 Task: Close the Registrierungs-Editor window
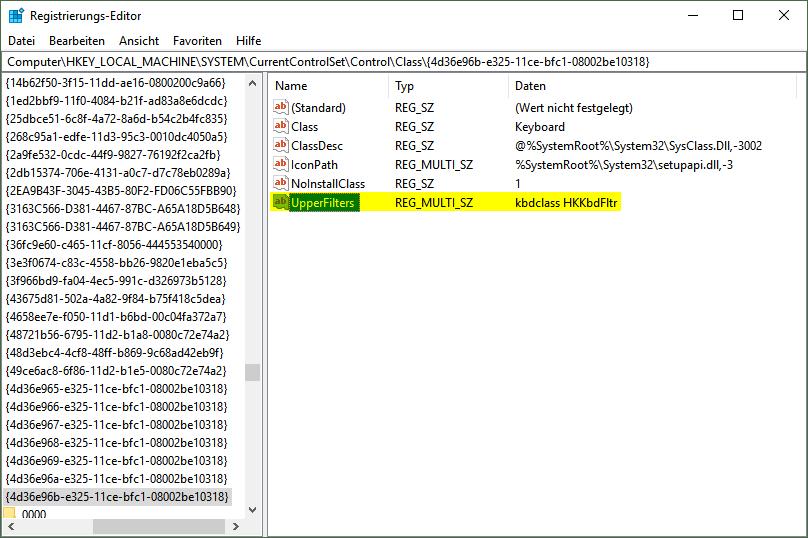[784, 15]
